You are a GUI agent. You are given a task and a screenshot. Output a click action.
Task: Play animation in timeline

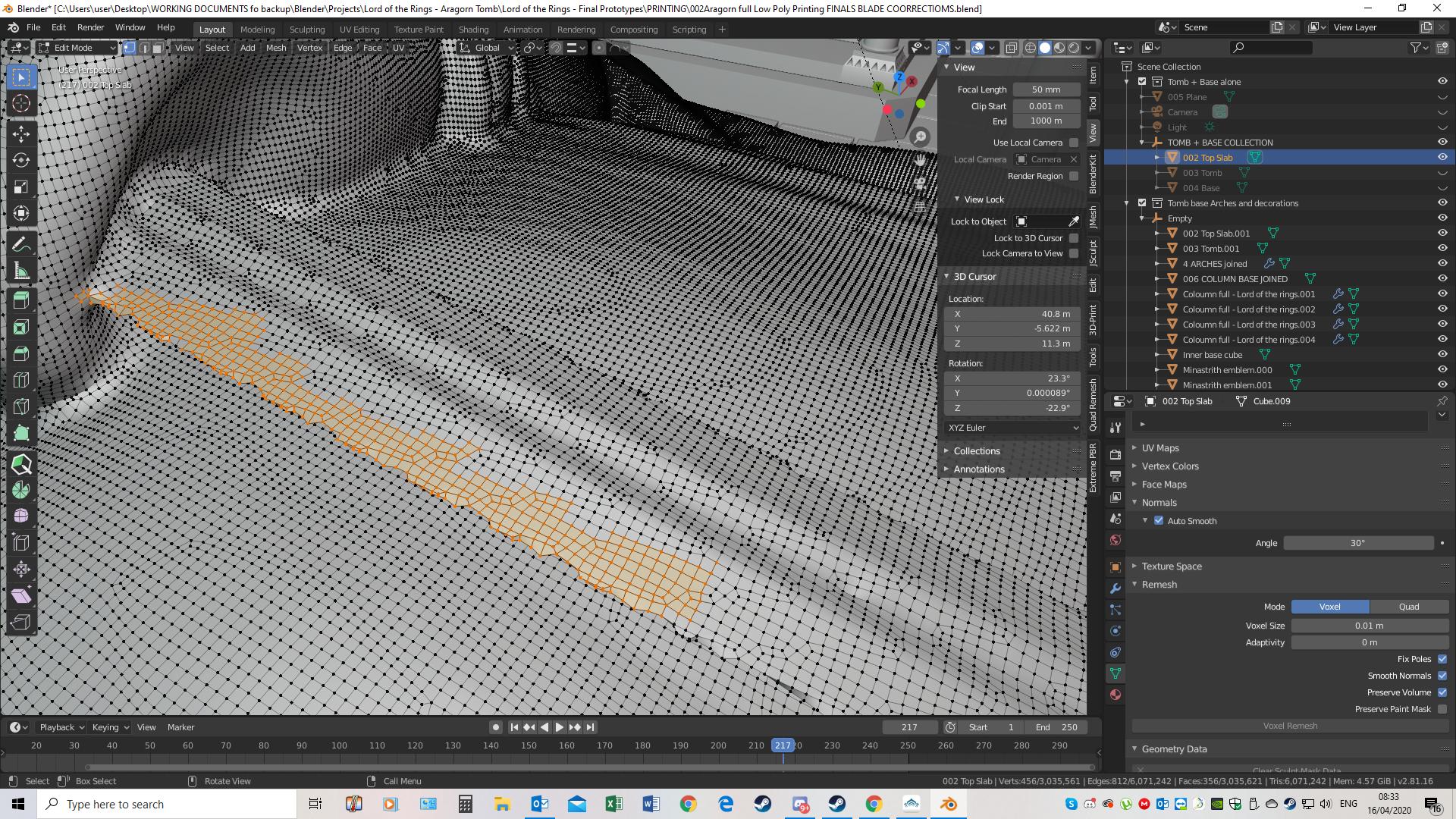point(559,727)
